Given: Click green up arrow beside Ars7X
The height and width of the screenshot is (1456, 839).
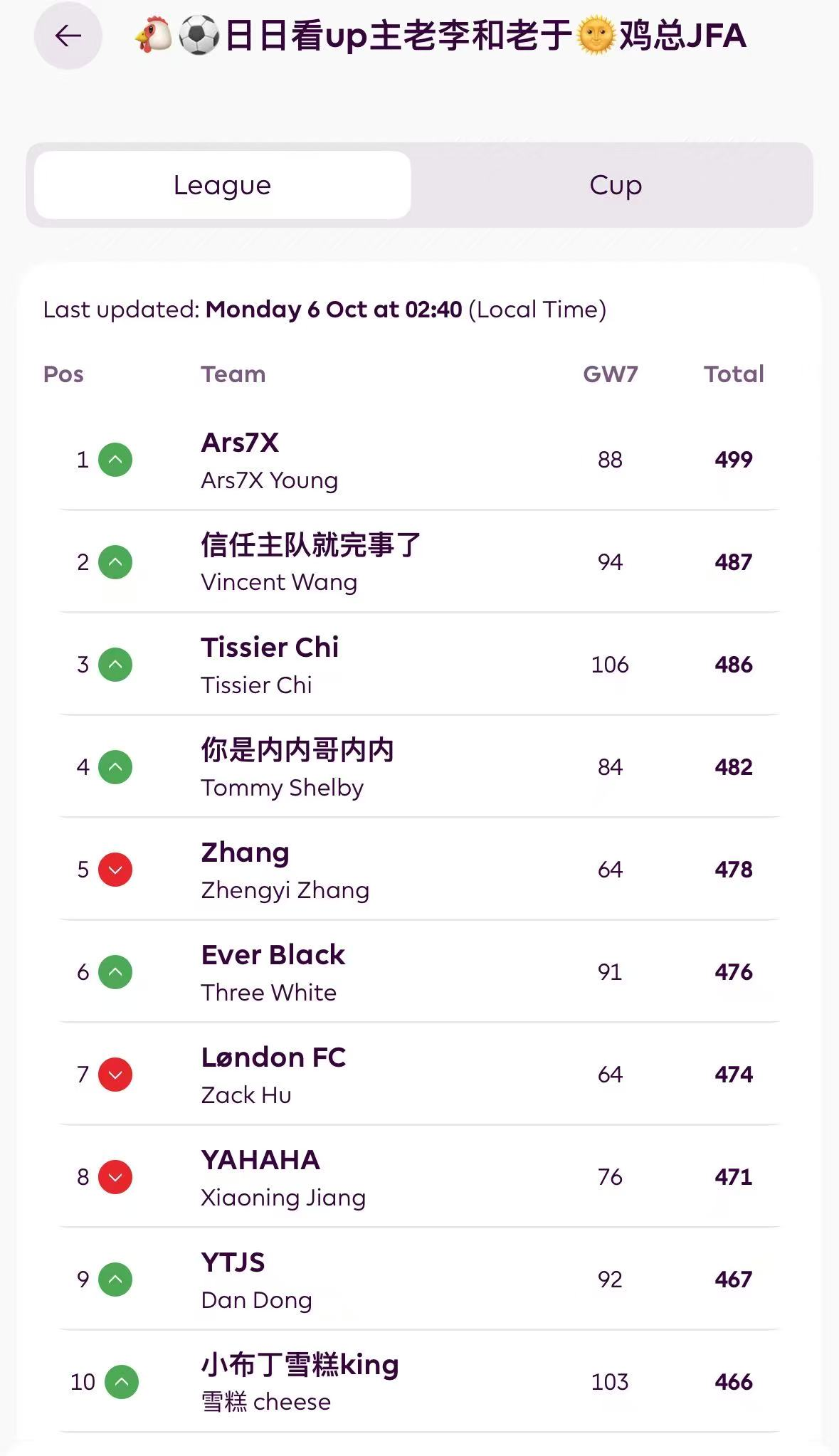Looking at the screenshot, I should [x=115, y=460].
